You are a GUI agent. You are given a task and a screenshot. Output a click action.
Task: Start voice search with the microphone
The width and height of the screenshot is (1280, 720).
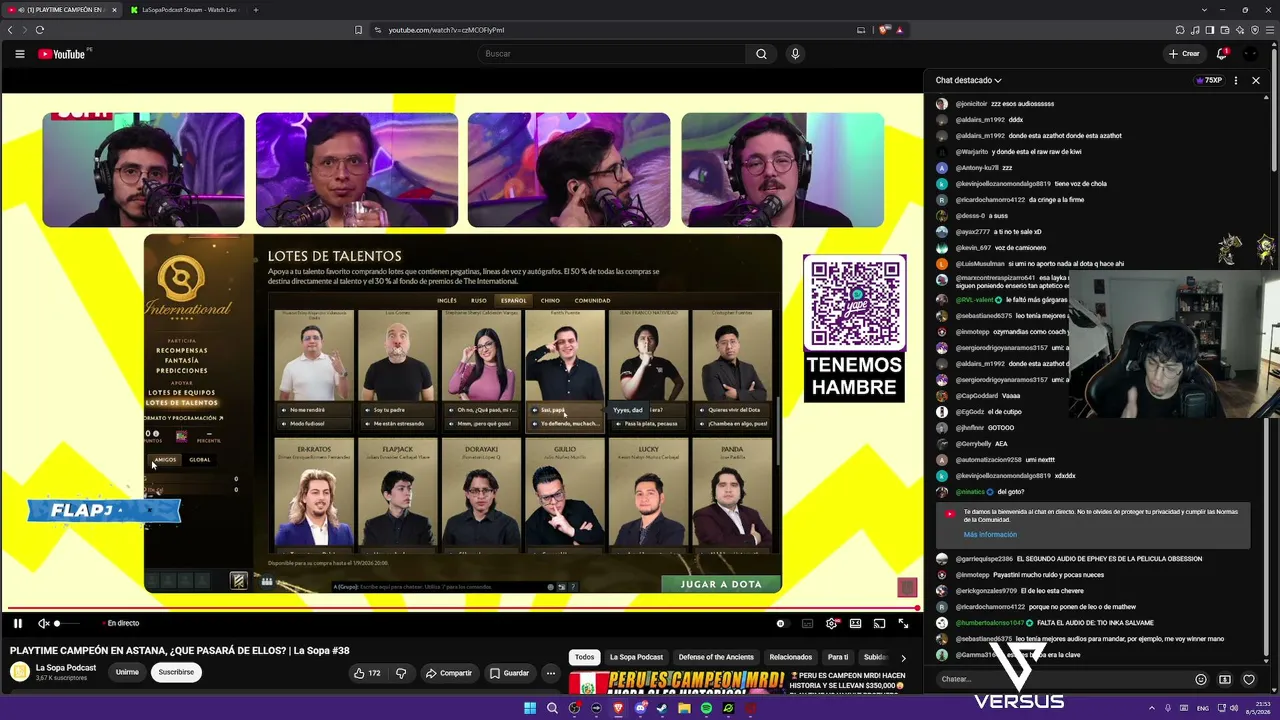(795, 54)
